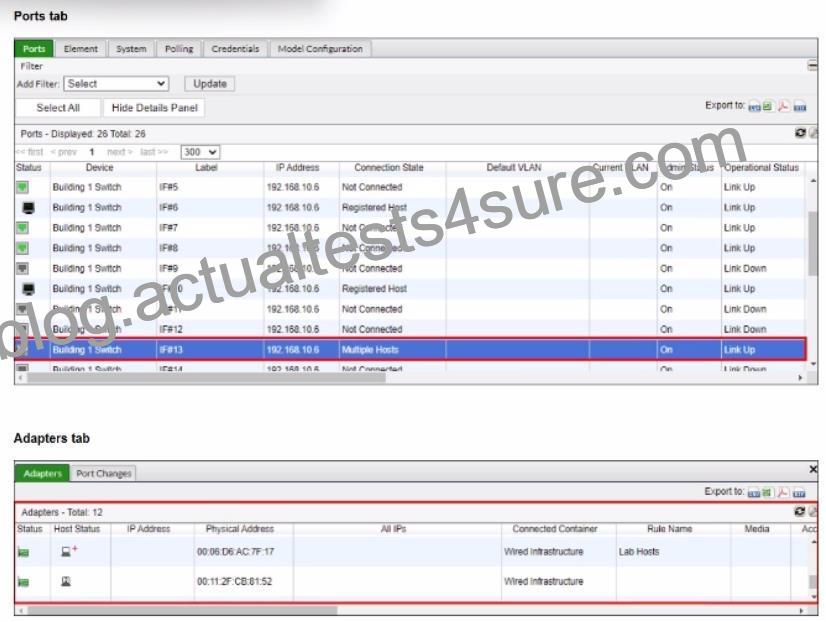
Task: Export ports list to PDF icon
Action: pos(783,106)
